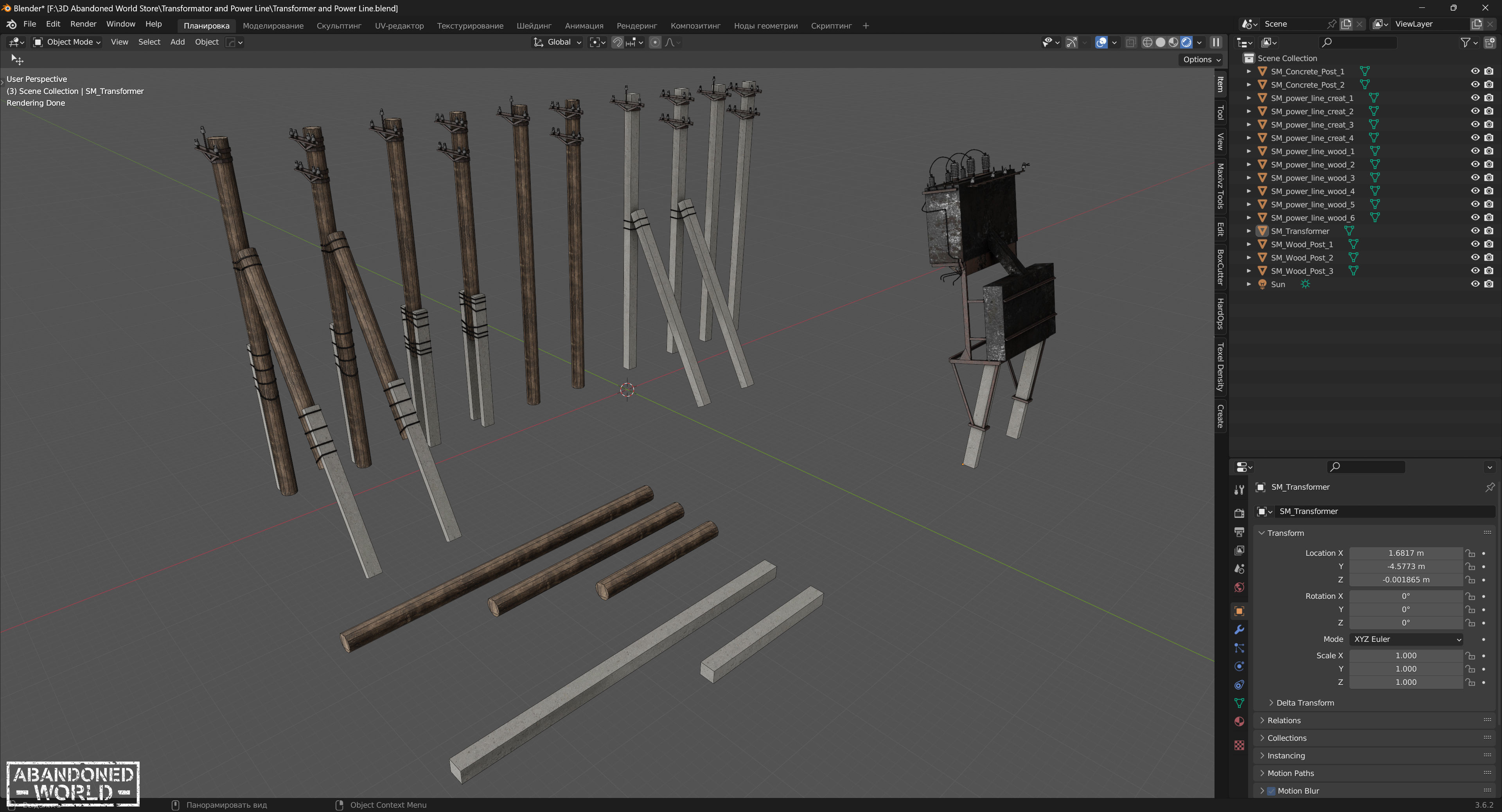Collapse the Transform panel
Image resolution: width=1502 pixels, height=812 pixels.
[x=1285, y=534]
